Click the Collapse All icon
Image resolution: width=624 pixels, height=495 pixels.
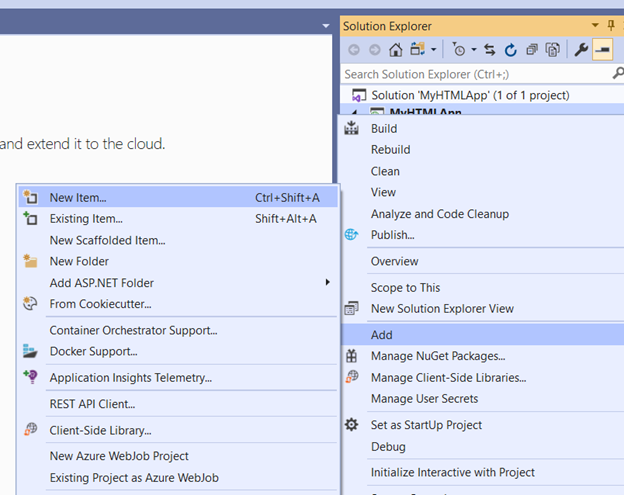click(x=532, y=50)
